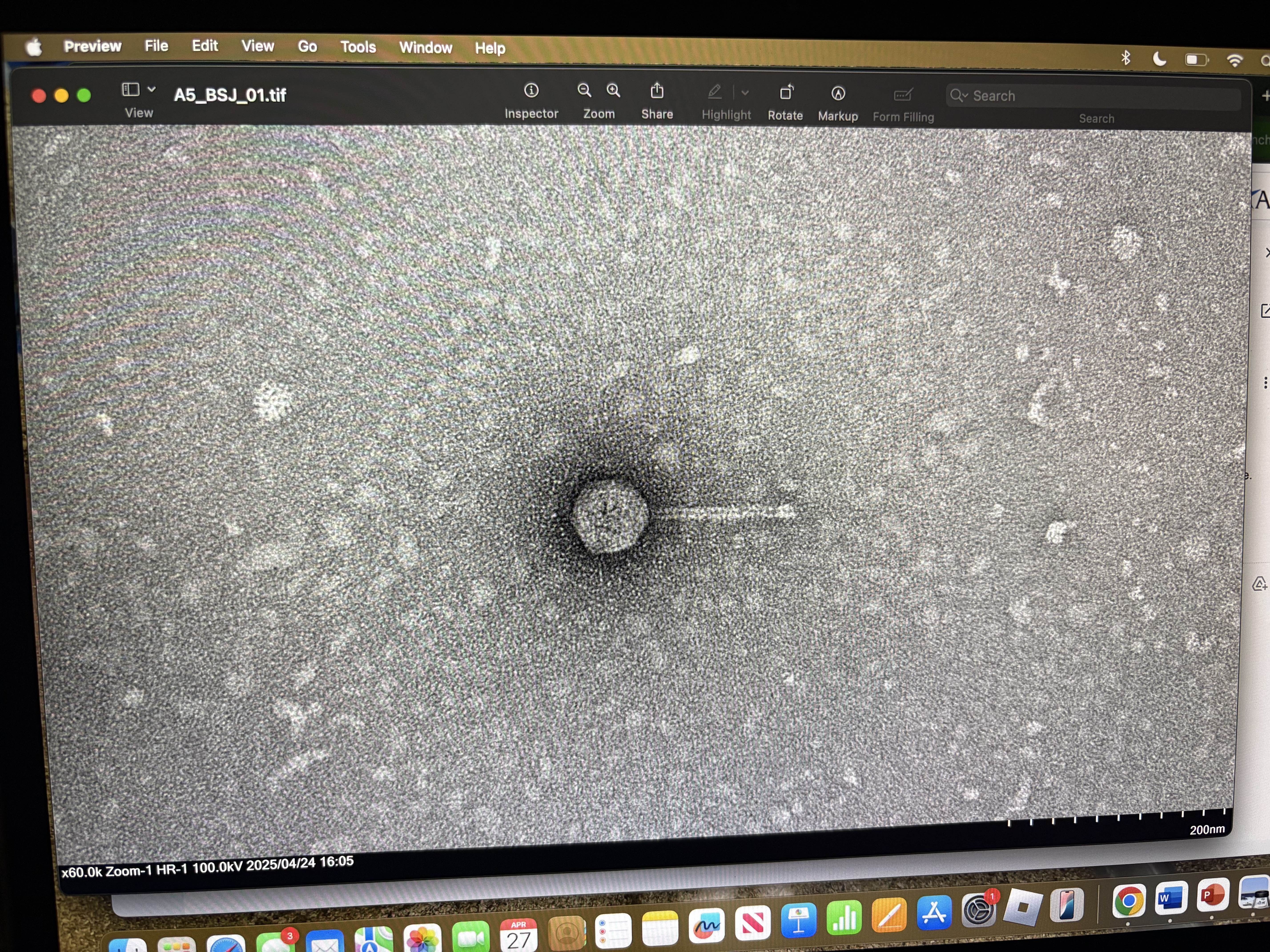This screenshot has height=952, width=1270.
Task: Expand the View sidebar options chevron
Action: click(152, 90)
